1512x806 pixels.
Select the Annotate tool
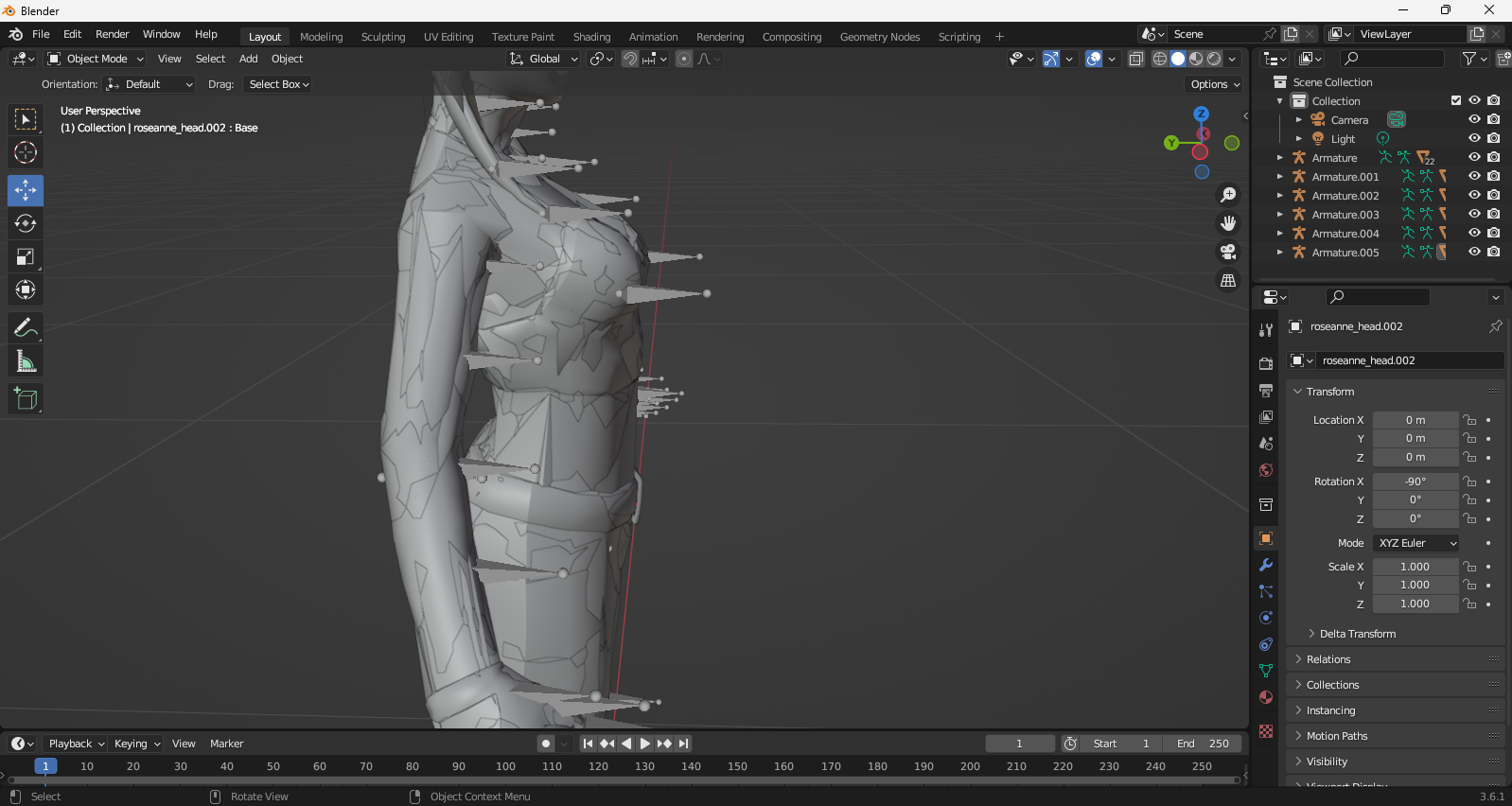[x=26, y=327]
